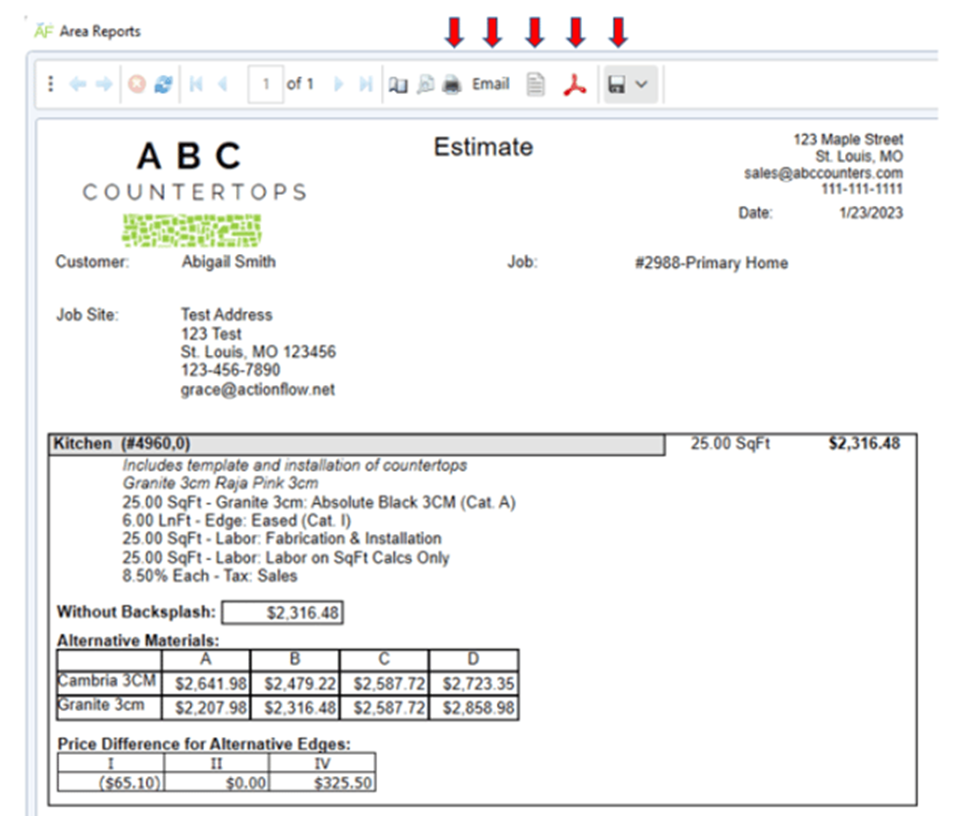Go to the previous page

223,83
